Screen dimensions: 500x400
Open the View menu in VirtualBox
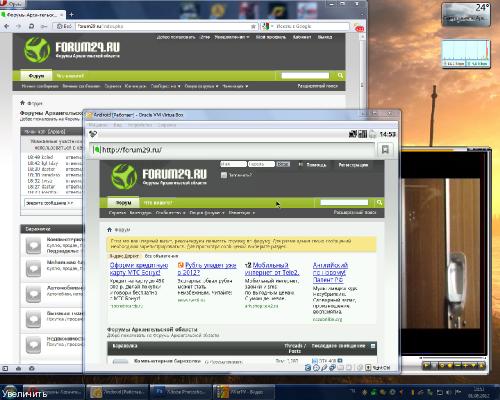(x=118, y=125)
